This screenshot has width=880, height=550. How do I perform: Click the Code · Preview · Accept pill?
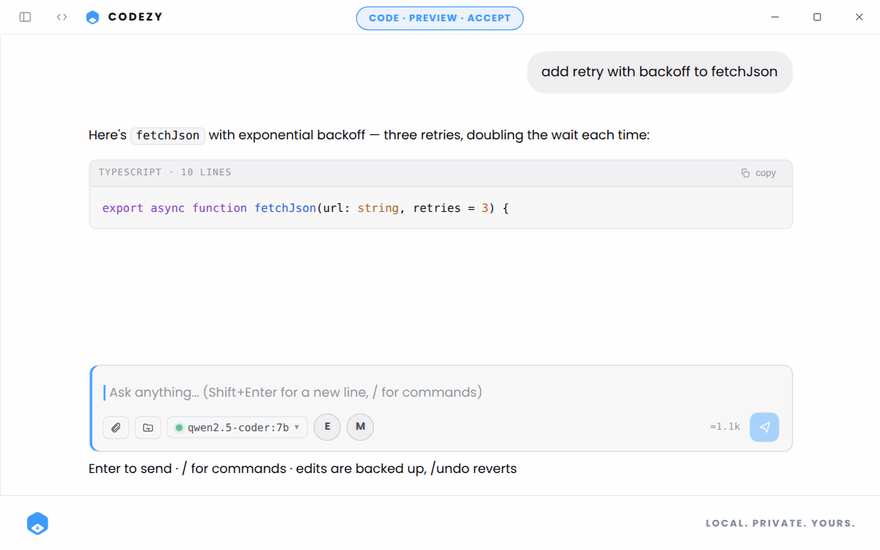pyautogui.click(x=439, y=18)
